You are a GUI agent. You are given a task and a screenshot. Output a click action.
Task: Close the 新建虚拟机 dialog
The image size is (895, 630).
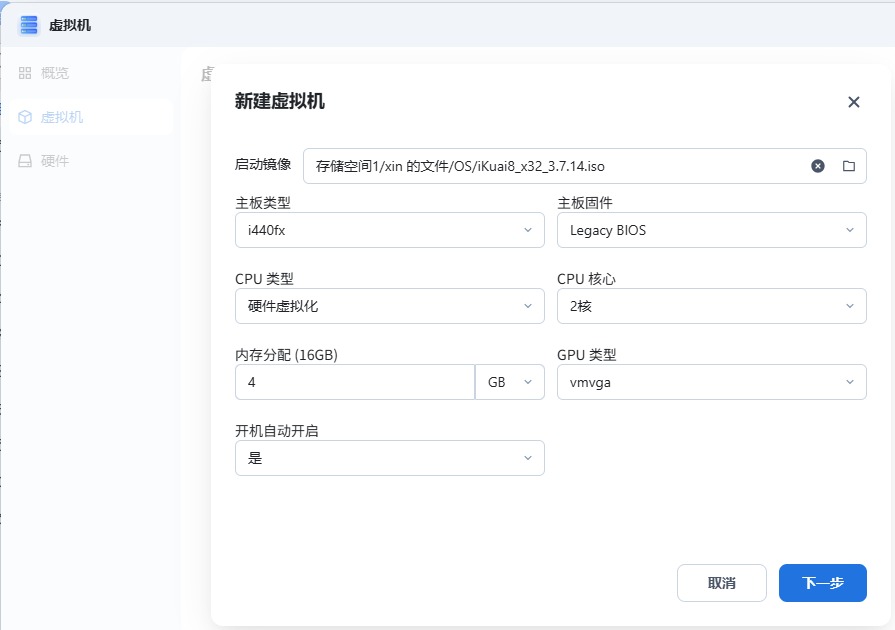(853, 102)
